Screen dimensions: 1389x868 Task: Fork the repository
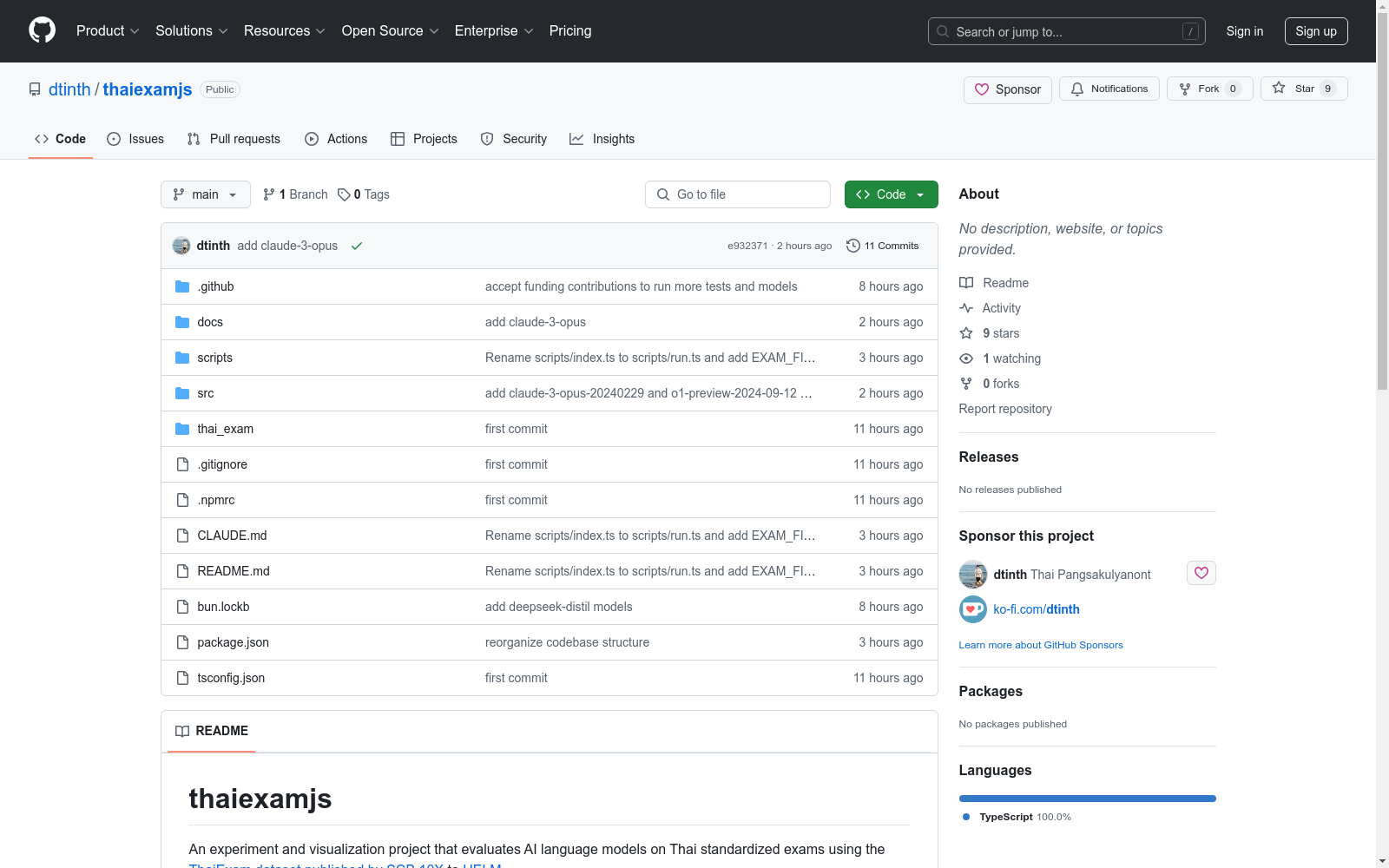click(1210, 89)
